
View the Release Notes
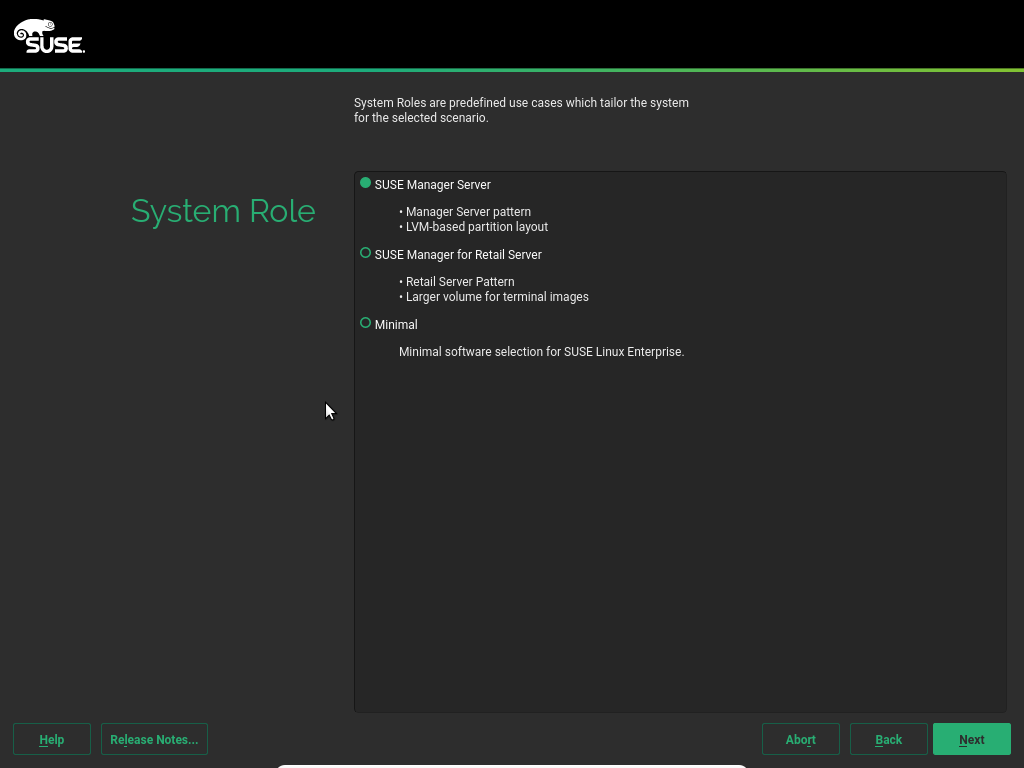(154, 739)
